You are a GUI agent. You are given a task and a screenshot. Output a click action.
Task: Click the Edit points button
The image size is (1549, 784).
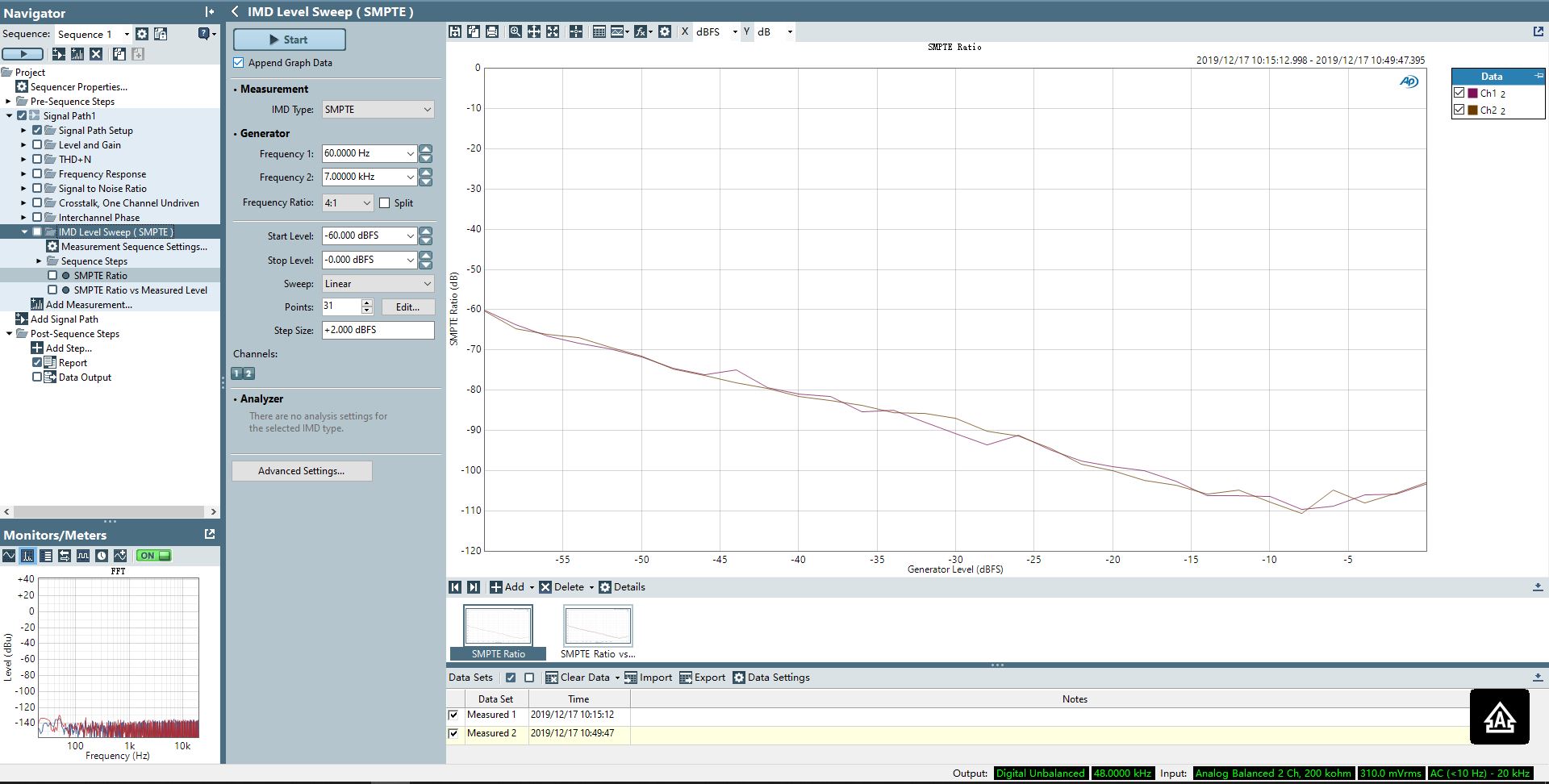point(407,307)
